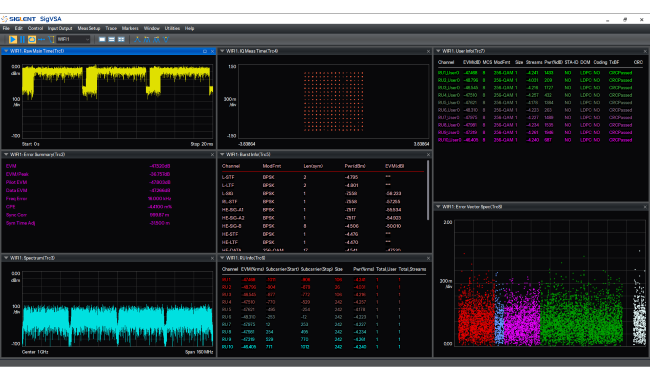Screen dimensions: 650x380
Task: Open the Meas Setup menu
Action: (89, 29)
